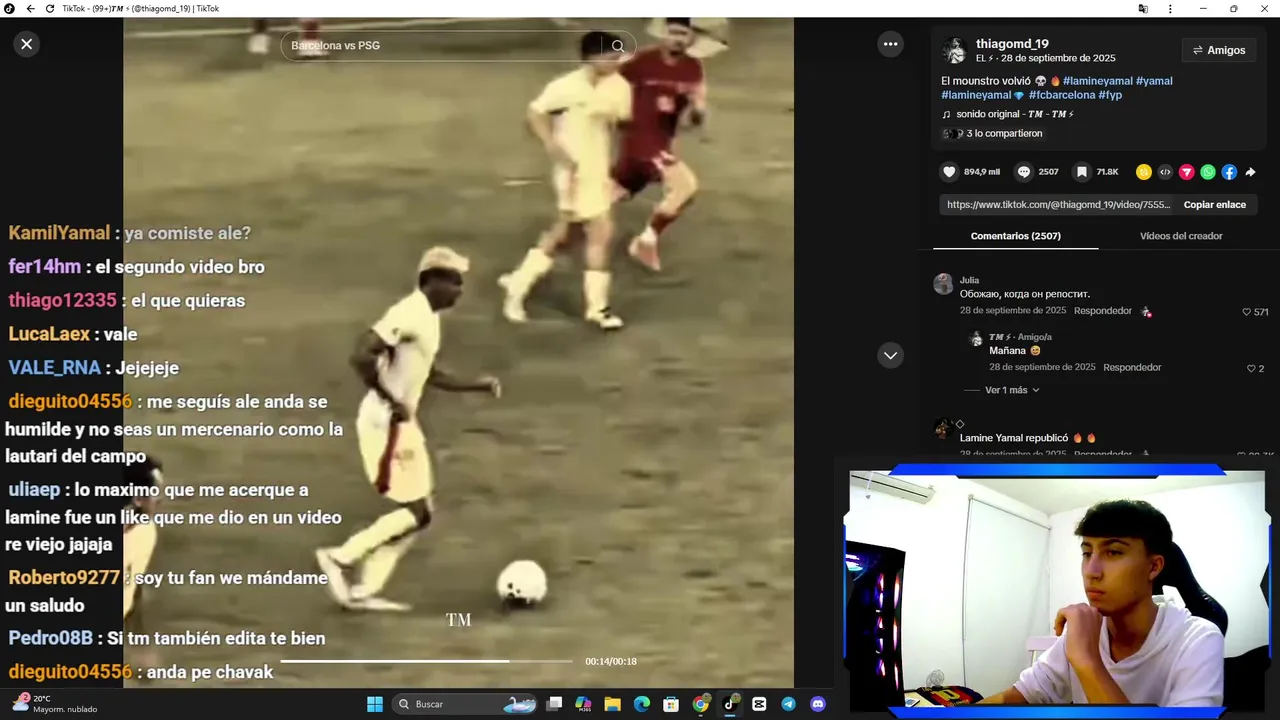Repost the video using yellow icon
This screenshot has height=720, width=1280.
[x=1144, y=172]
